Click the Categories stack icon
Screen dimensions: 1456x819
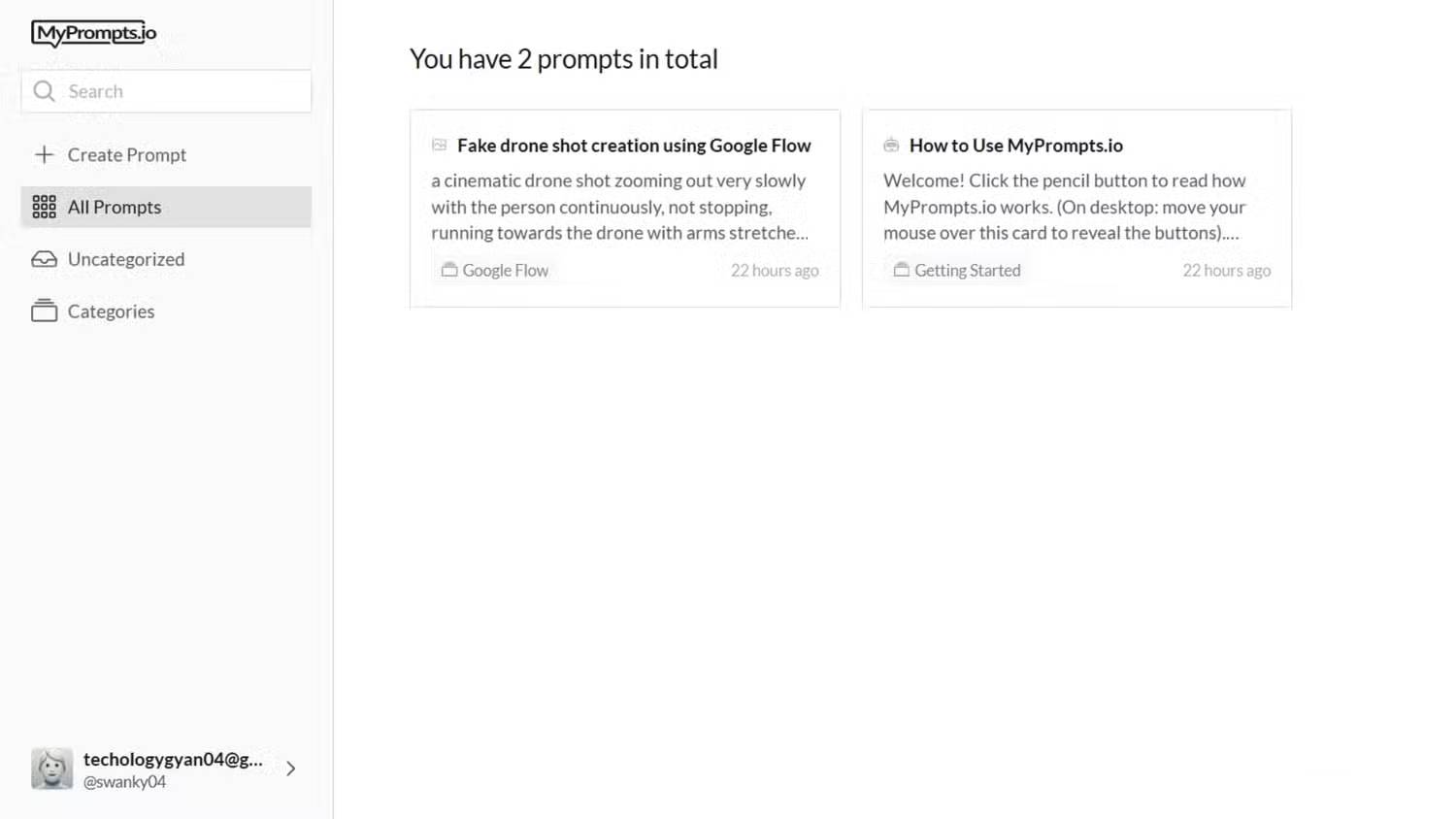tap(44, 311)
